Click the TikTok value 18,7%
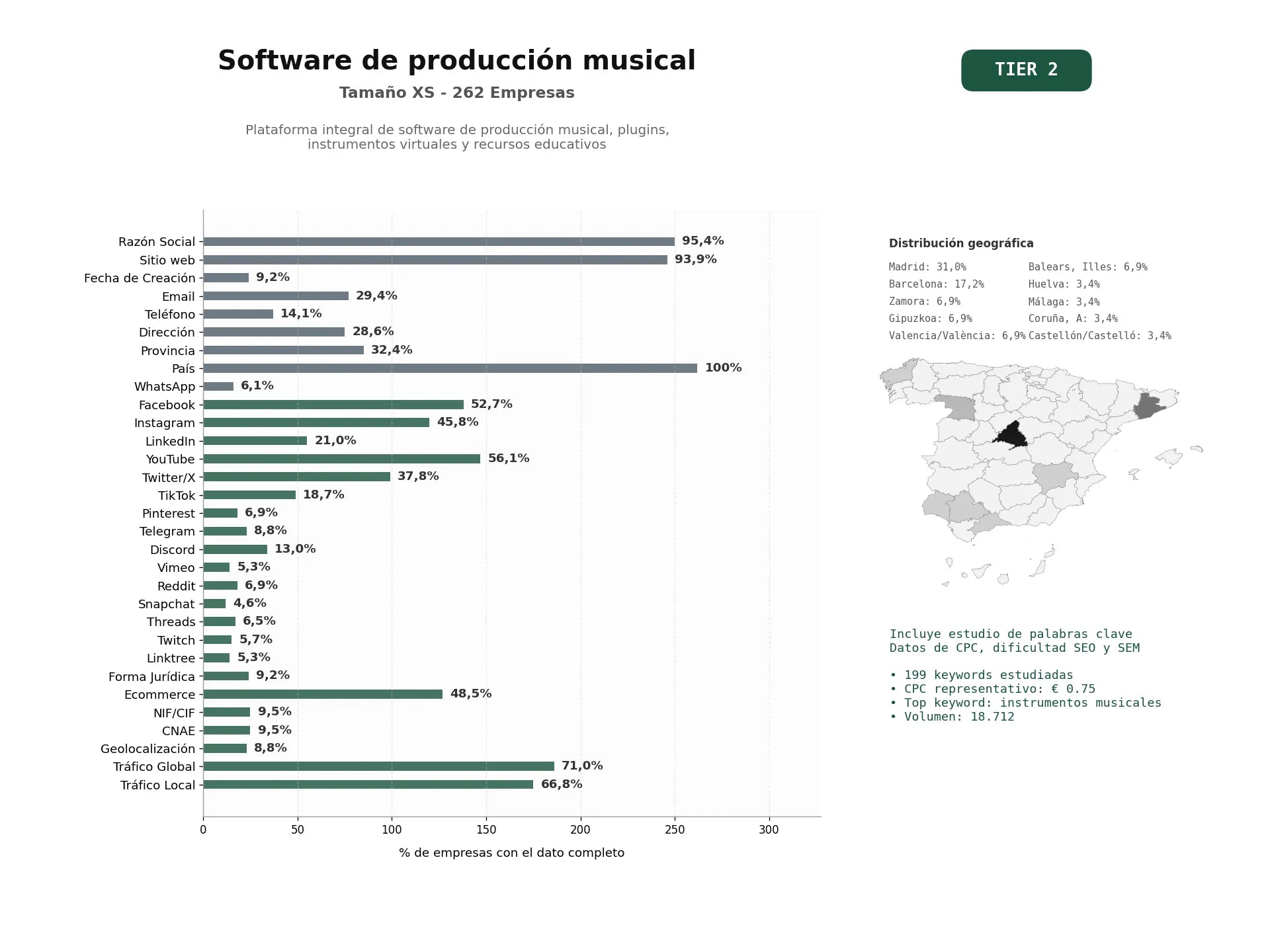1270x952 pixels. (323, 495)
